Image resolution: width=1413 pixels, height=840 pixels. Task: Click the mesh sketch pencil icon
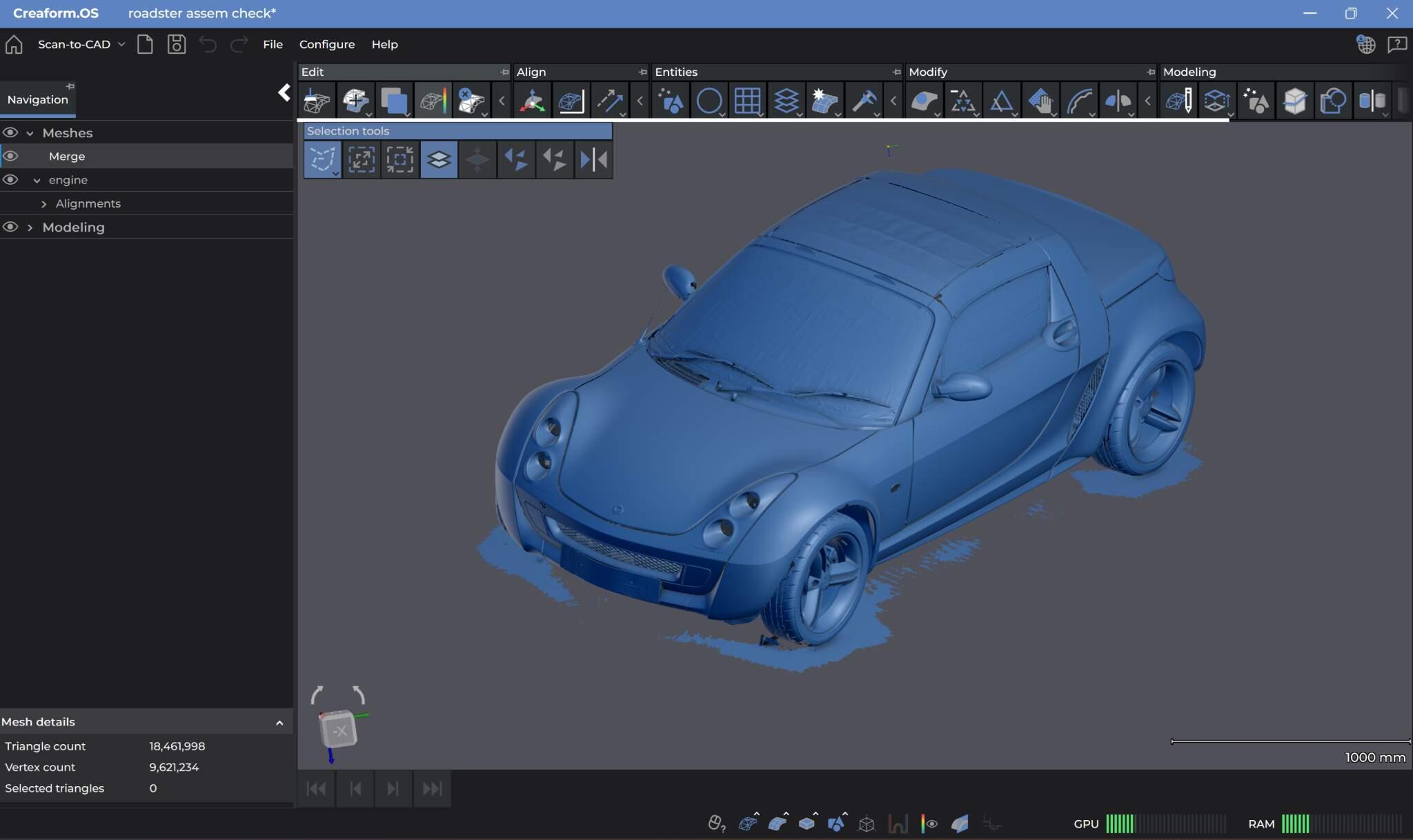pos(1178,101)
